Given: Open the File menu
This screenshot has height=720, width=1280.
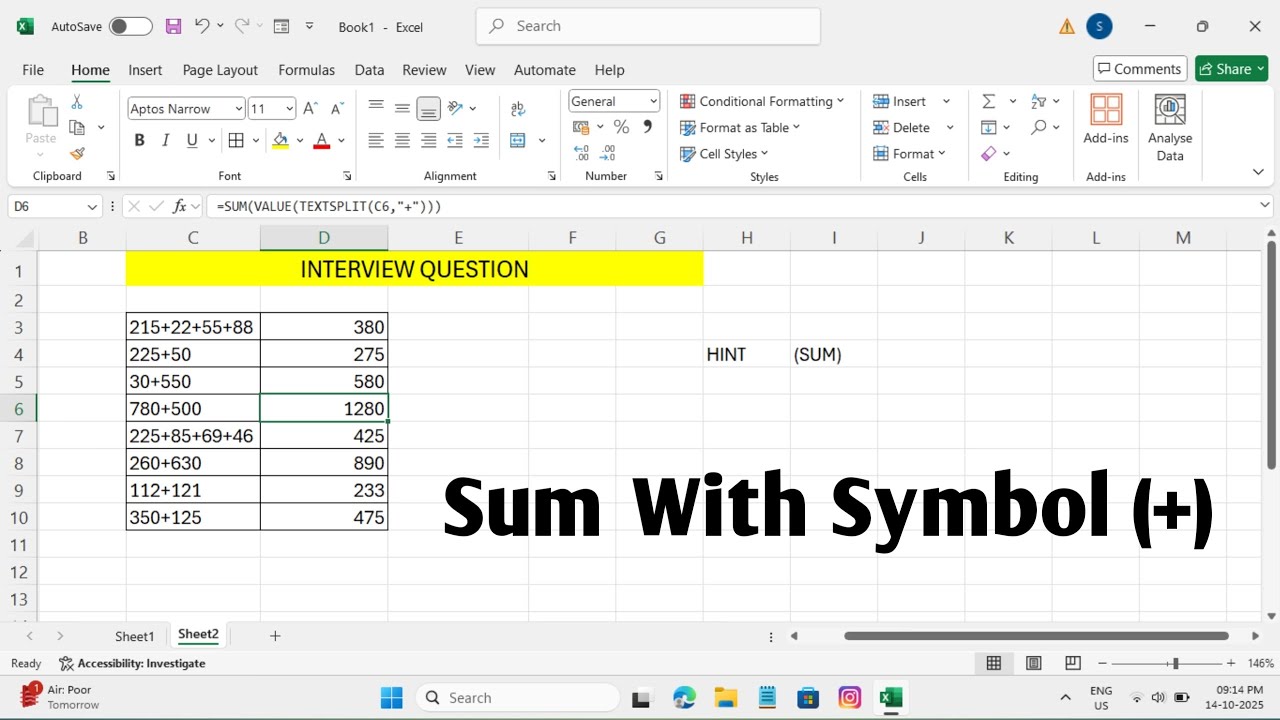Looking at the screenshot, I should (33, 70).
